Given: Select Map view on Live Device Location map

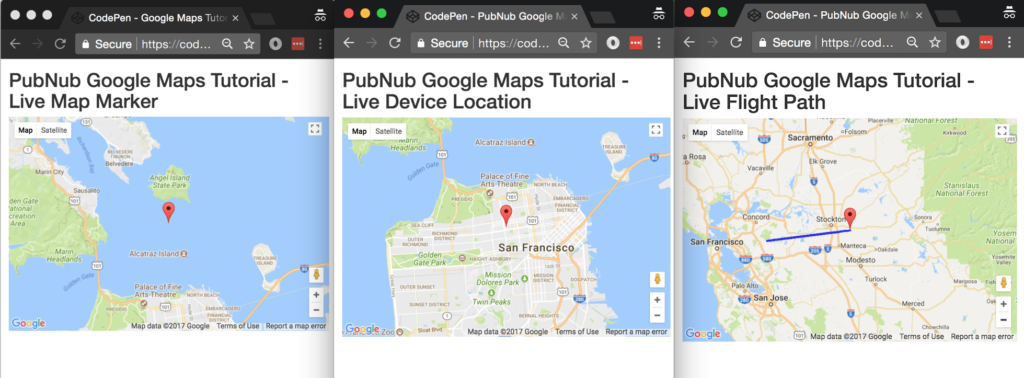Looking at the screenshot, I should tap(359, 131).
